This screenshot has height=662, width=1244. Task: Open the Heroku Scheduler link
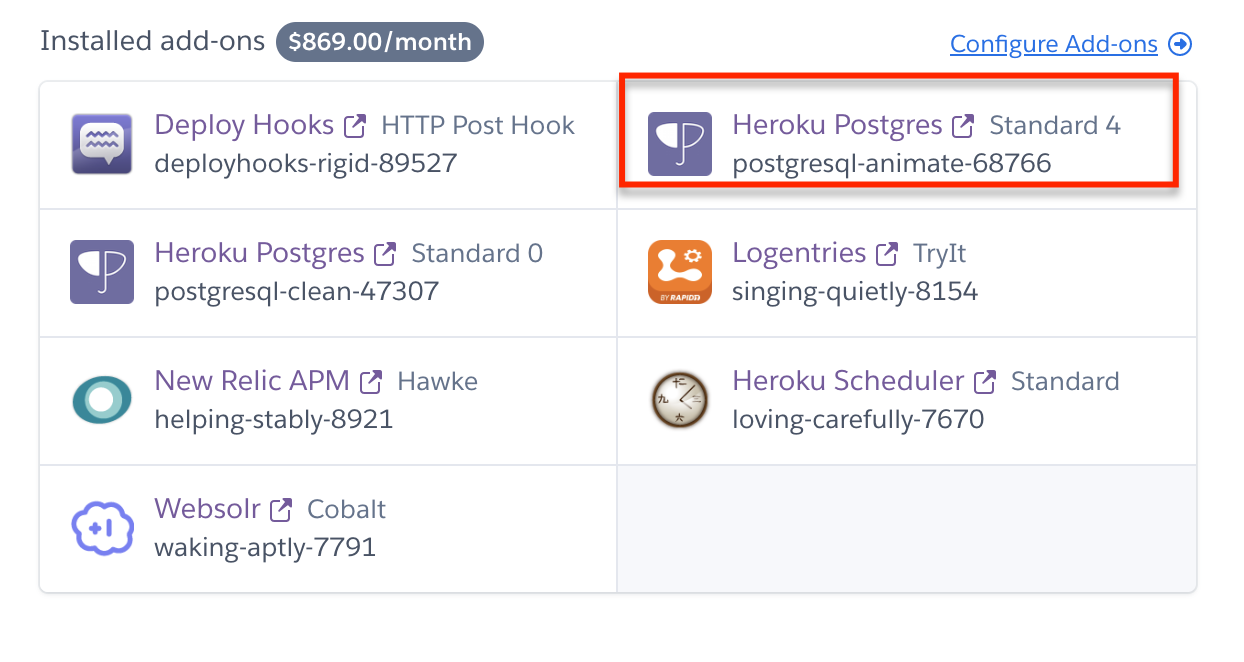pyautogui.click(x=848, y=381)
